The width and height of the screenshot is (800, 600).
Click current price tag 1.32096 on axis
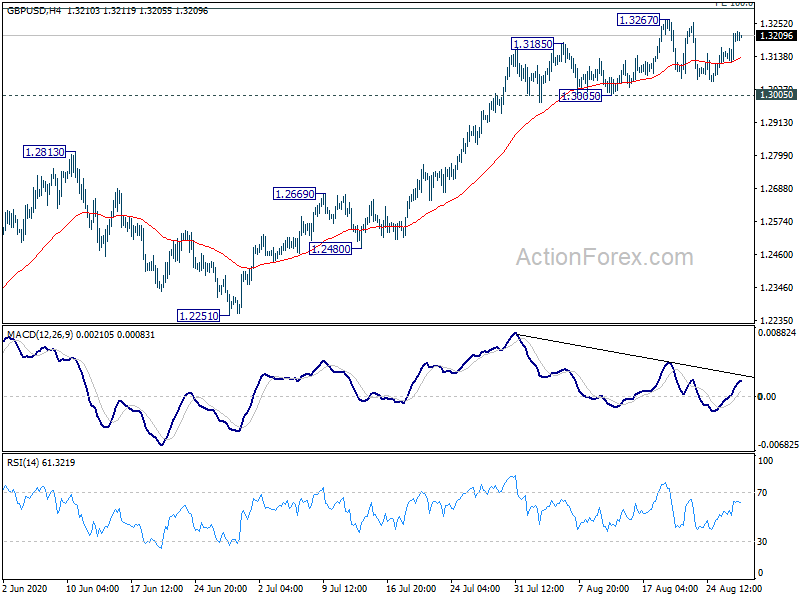click(776, 36)
